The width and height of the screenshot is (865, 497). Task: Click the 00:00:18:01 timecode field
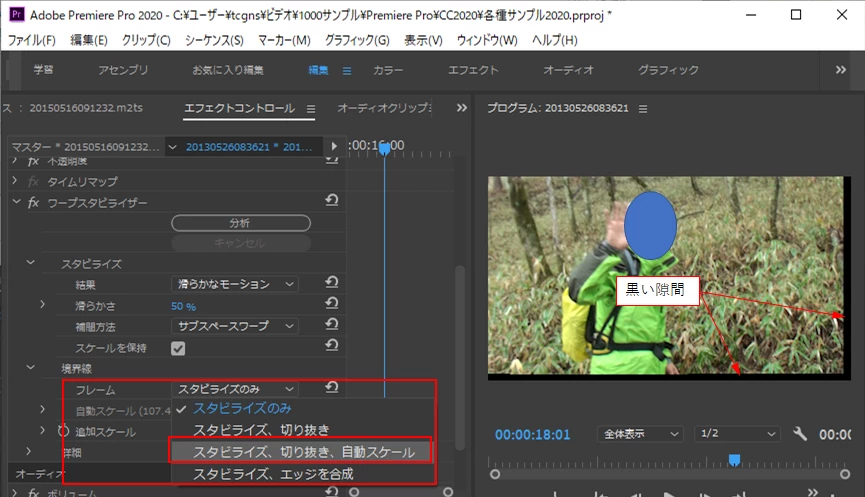click(532, 435)
